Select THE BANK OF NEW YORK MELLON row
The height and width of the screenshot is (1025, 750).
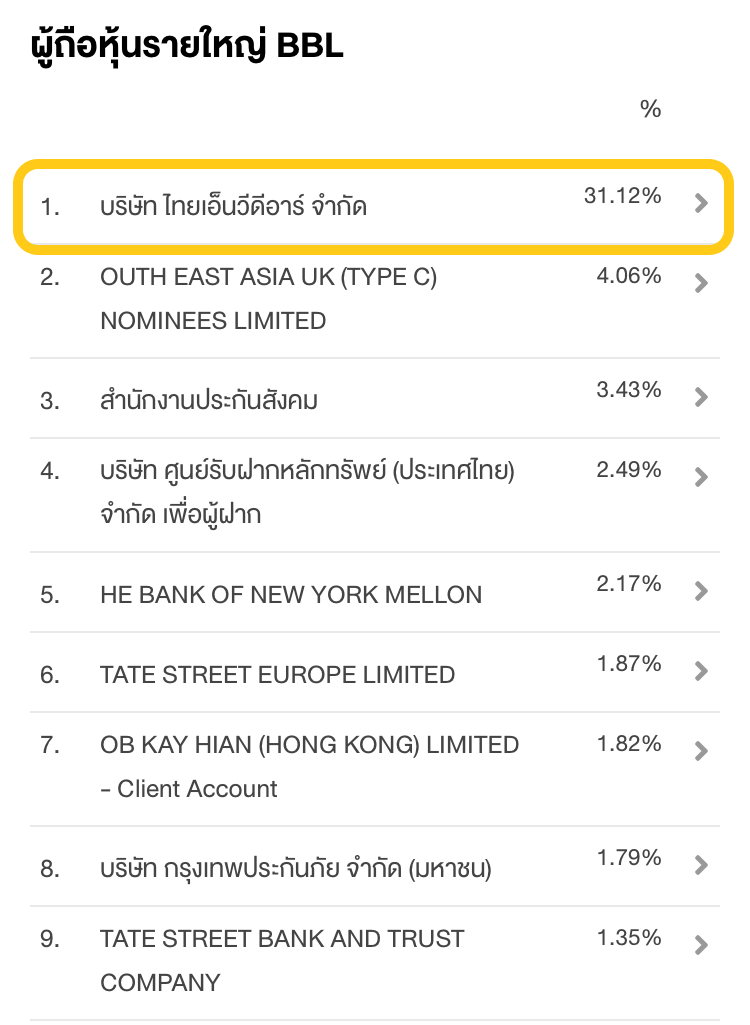tap(375, 592)
